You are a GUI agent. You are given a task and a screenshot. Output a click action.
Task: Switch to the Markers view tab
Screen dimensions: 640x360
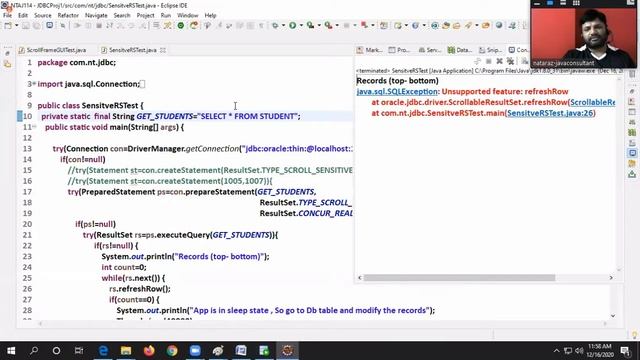tap(370, 50)
